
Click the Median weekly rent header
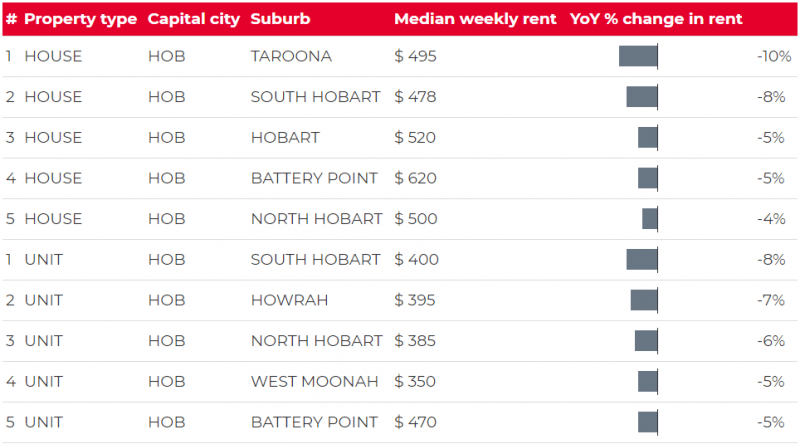click(x=475, y=19)
